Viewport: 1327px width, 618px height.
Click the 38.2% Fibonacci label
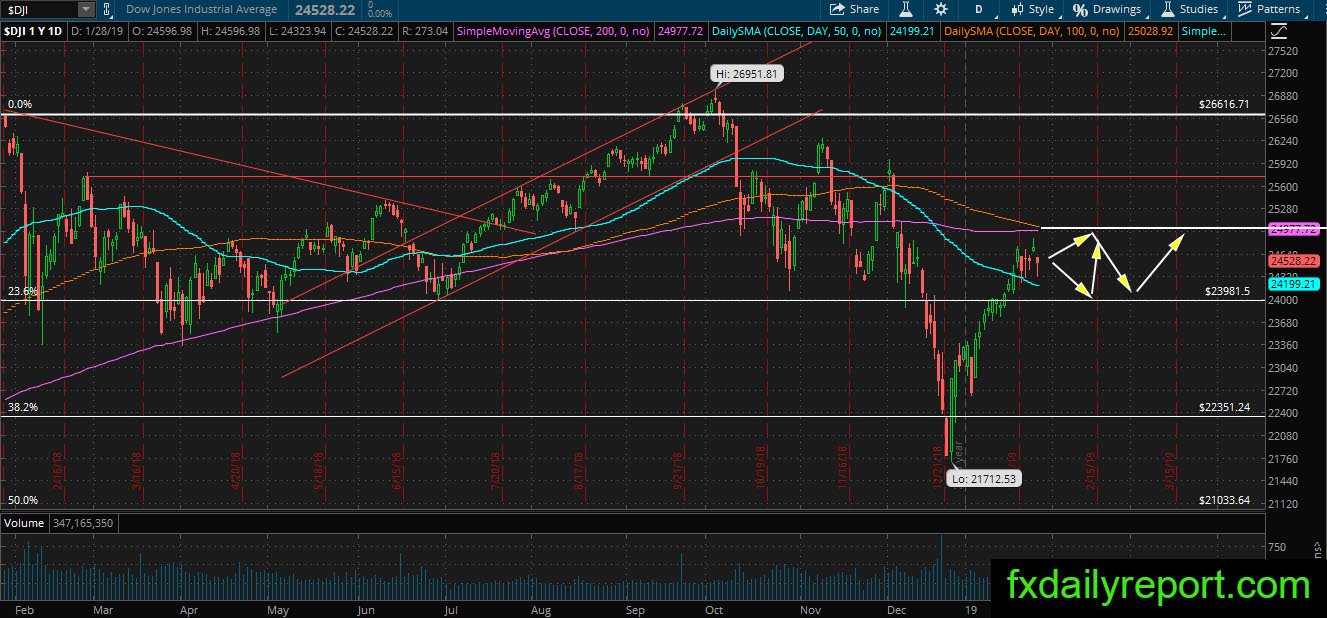pyautogui.click(x=22, y=407)
